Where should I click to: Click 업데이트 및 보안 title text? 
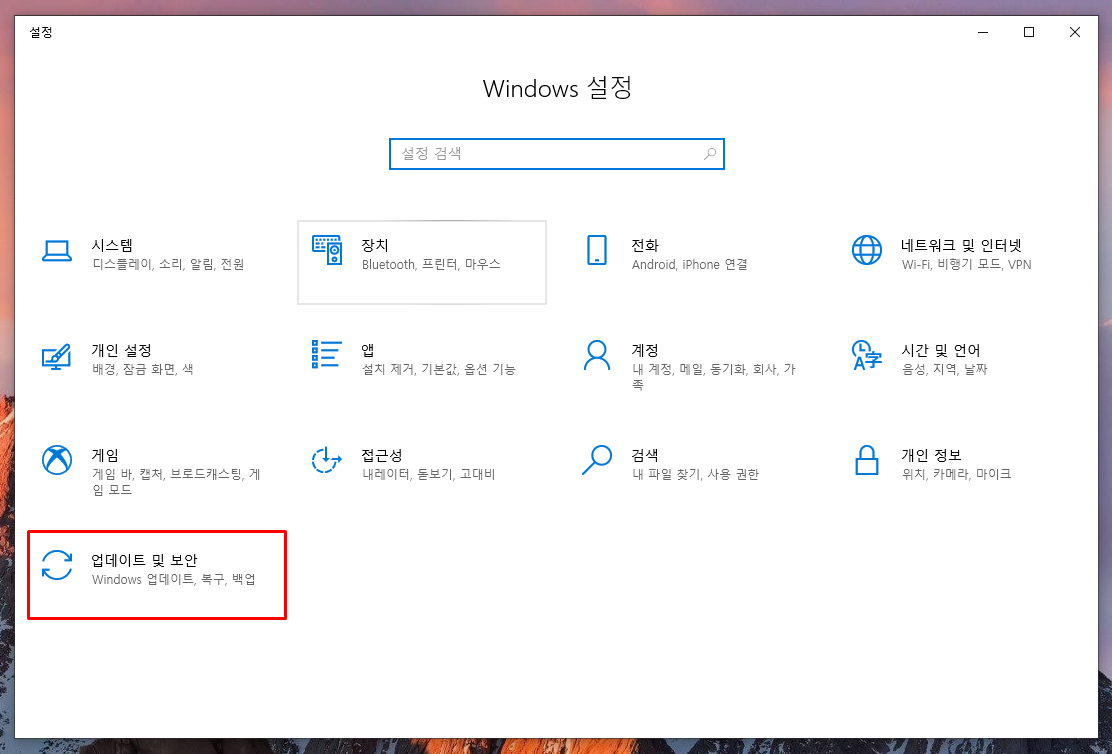[145, 560]
